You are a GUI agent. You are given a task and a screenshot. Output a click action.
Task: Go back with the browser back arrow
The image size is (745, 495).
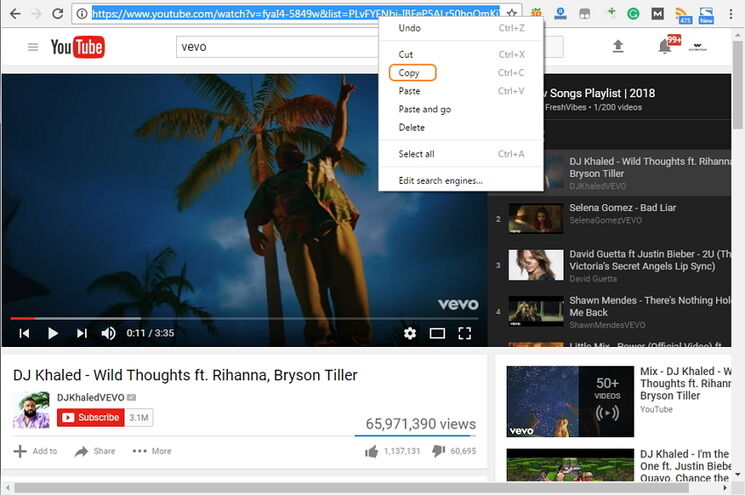(x=15, y=14)
